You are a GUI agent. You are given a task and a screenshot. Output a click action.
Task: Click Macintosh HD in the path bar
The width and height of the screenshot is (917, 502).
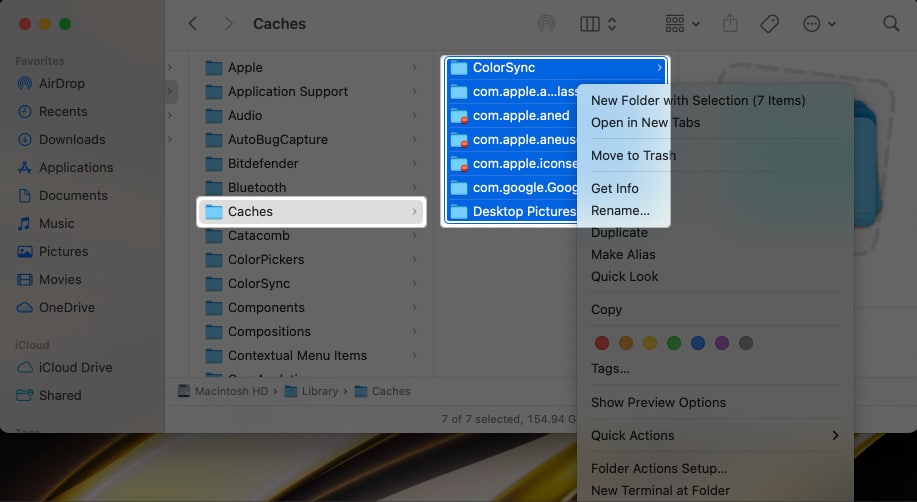pos(223,391)
